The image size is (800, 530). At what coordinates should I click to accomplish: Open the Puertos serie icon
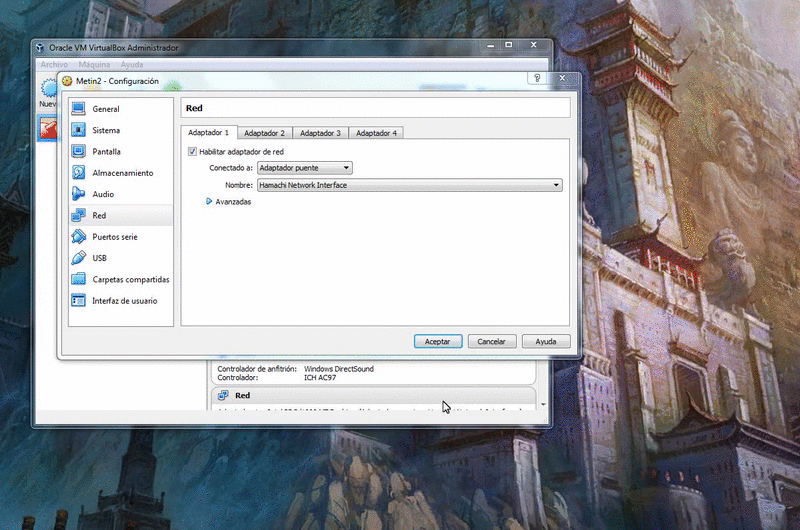[79, 237]
